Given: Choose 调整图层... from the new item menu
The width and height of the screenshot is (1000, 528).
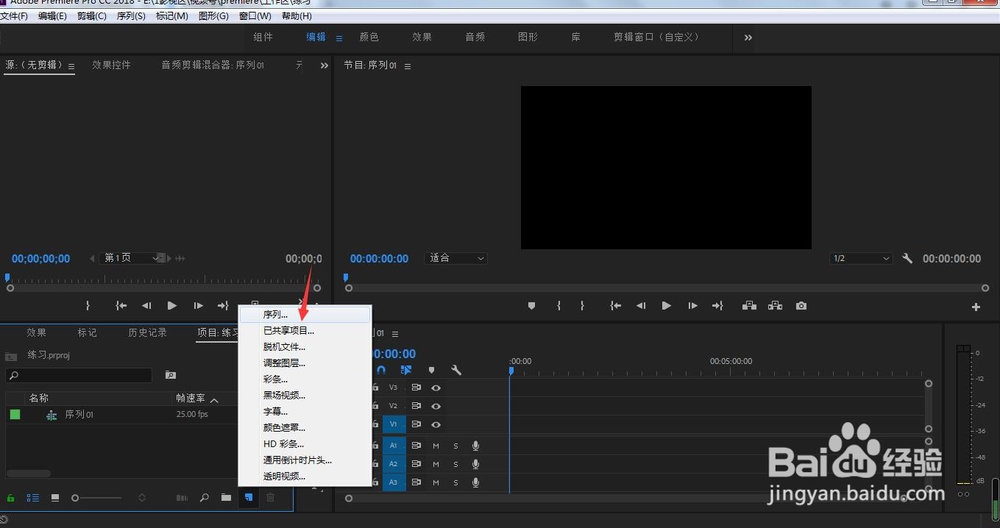Looking at the screenshot, I should (x=305, y=363).
